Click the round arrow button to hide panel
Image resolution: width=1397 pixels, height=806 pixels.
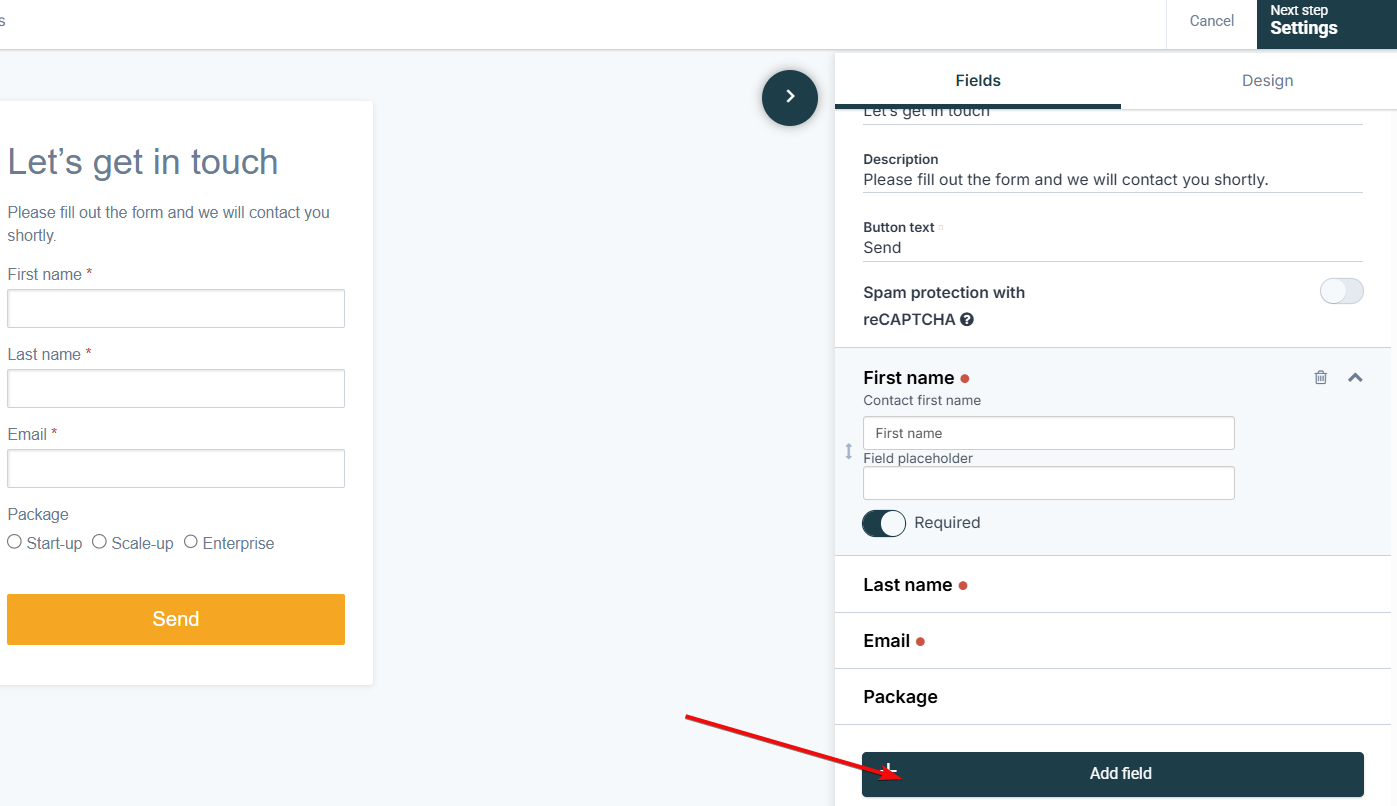[790, 97]
